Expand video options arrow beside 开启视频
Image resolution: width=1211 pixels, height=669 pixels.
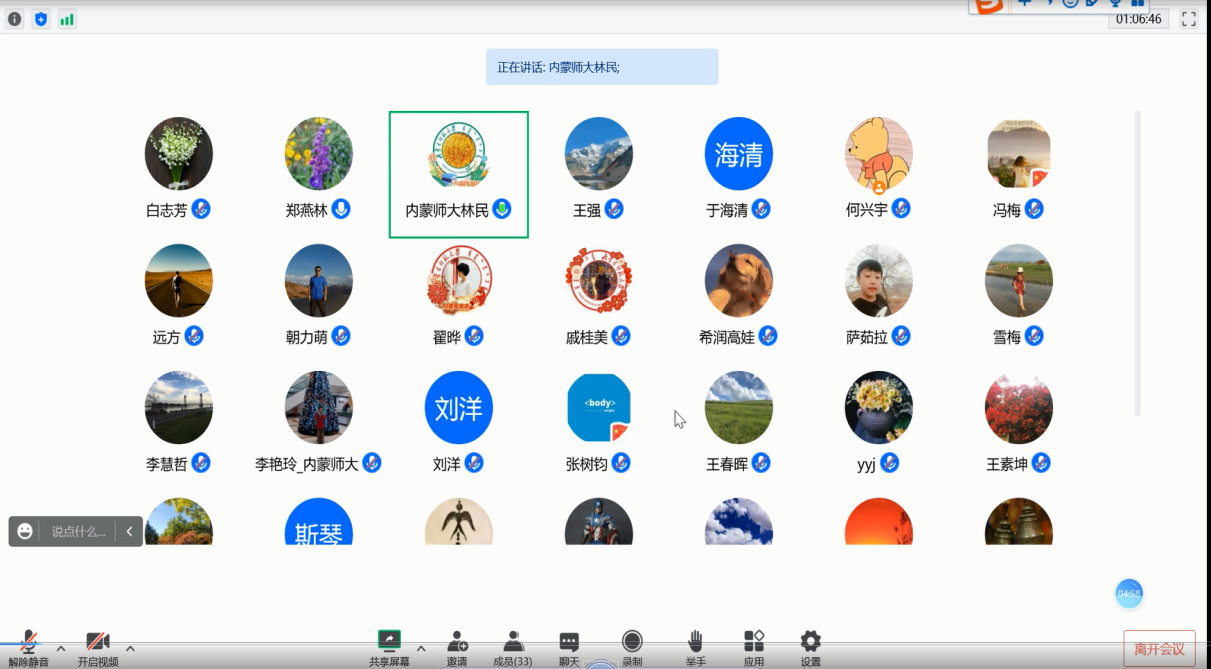pos(130,648)
